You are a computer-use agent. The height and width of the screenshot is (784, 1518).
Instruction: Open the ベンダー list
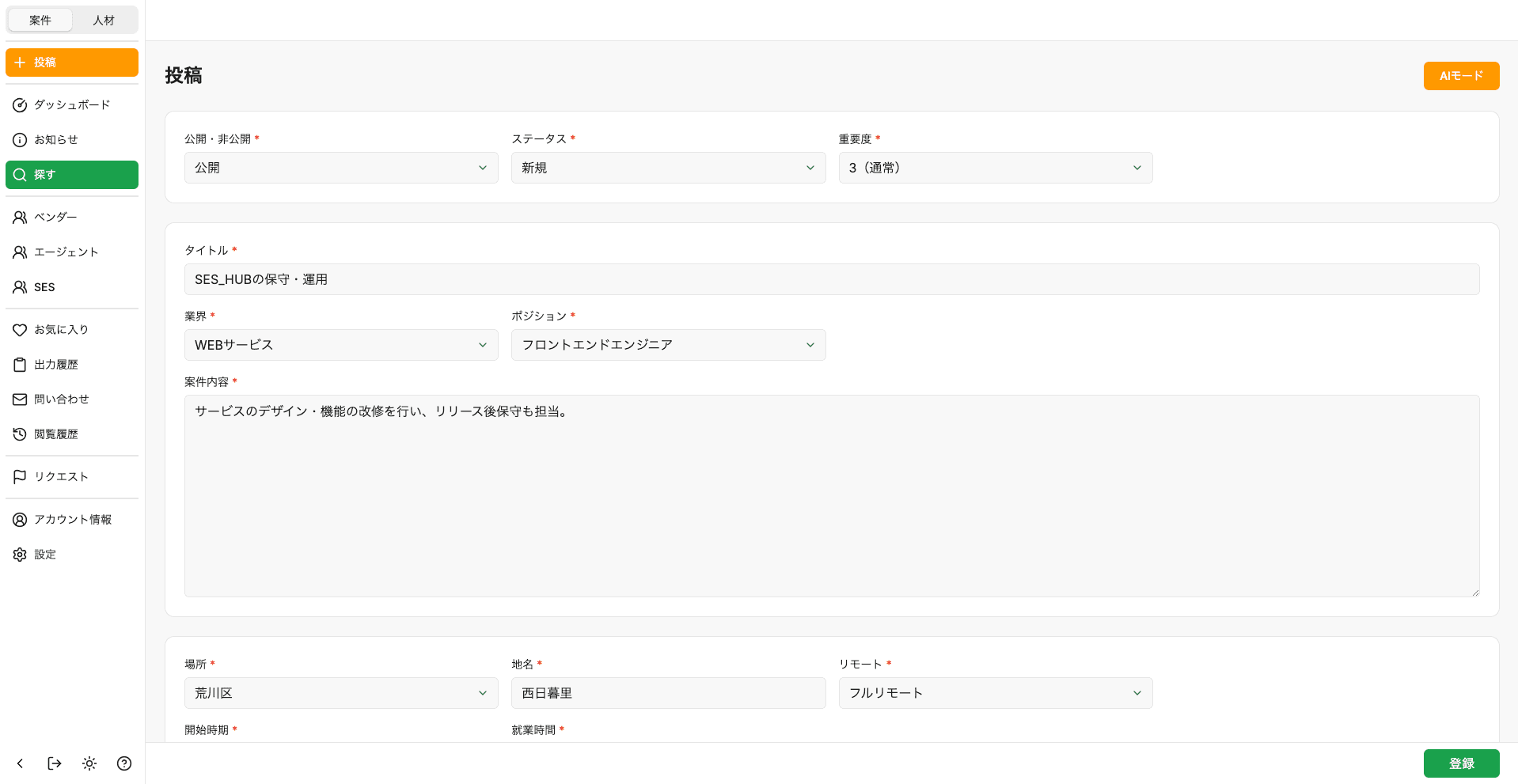tap(71, 217)
